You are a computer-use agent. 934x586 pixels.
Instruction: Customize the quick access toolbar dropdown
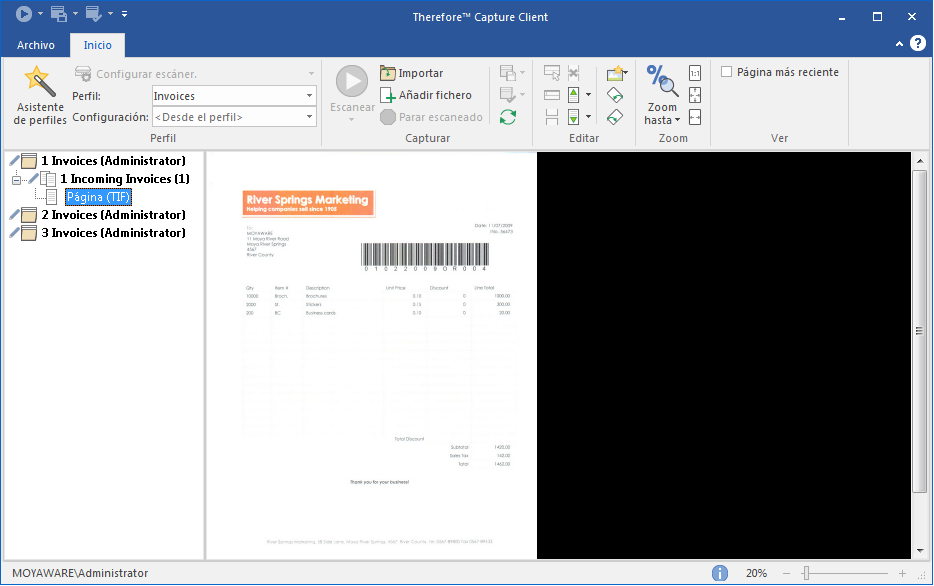pyautogui.click(x=124, y=14)
